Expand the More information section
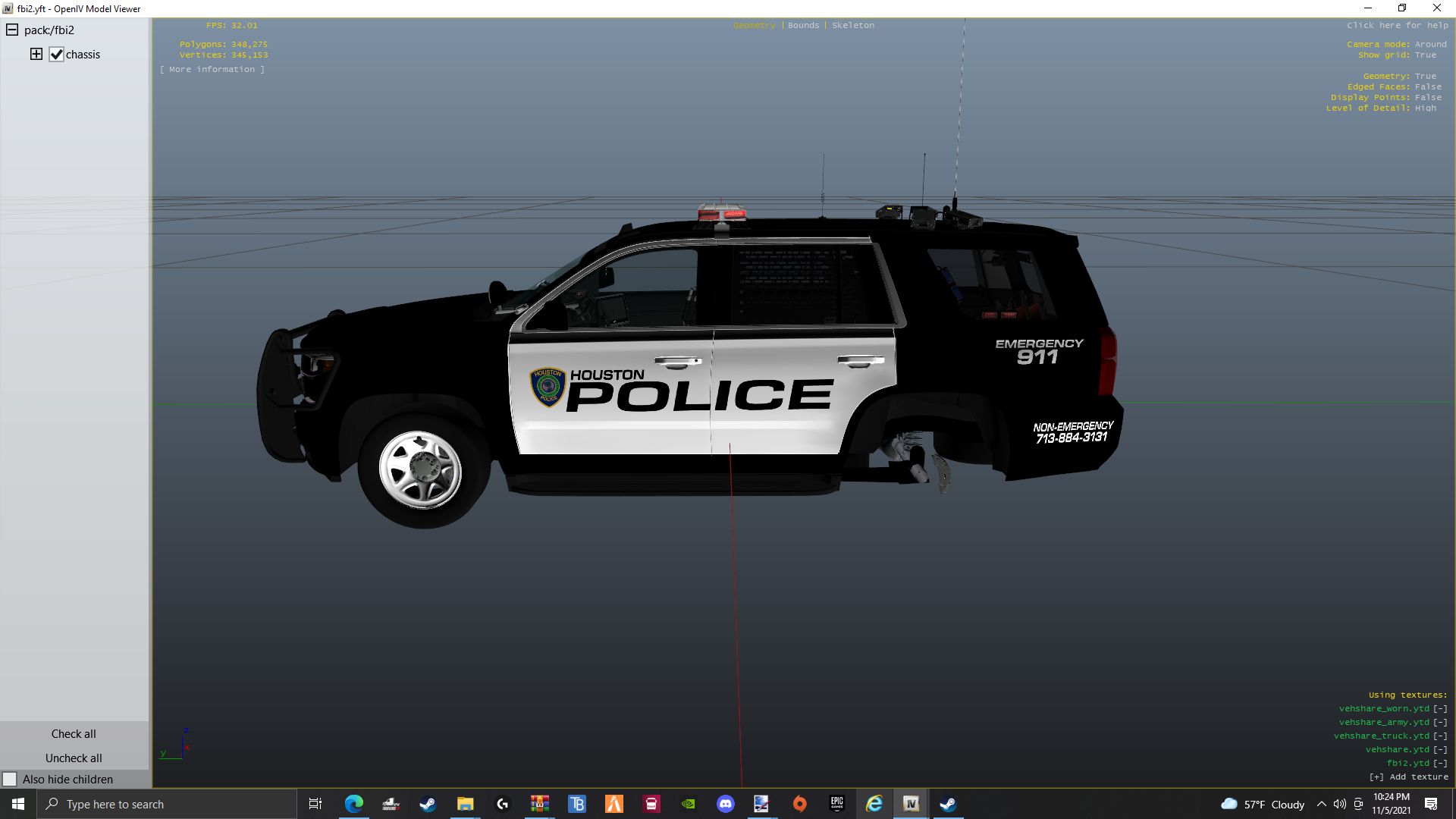The image size is (1456, 819). (212, 70)
